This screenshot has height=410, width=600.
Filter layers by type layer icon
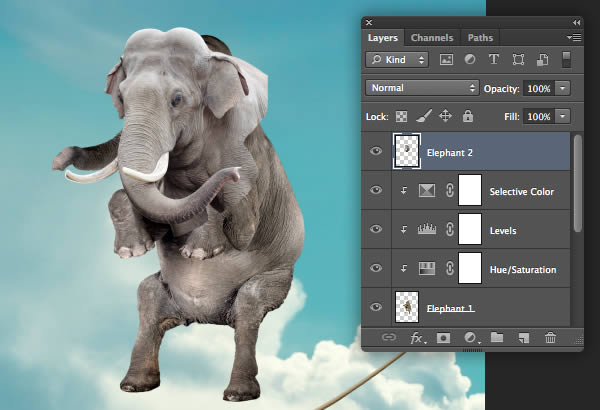pyautogui.click(x=494, y=59)
